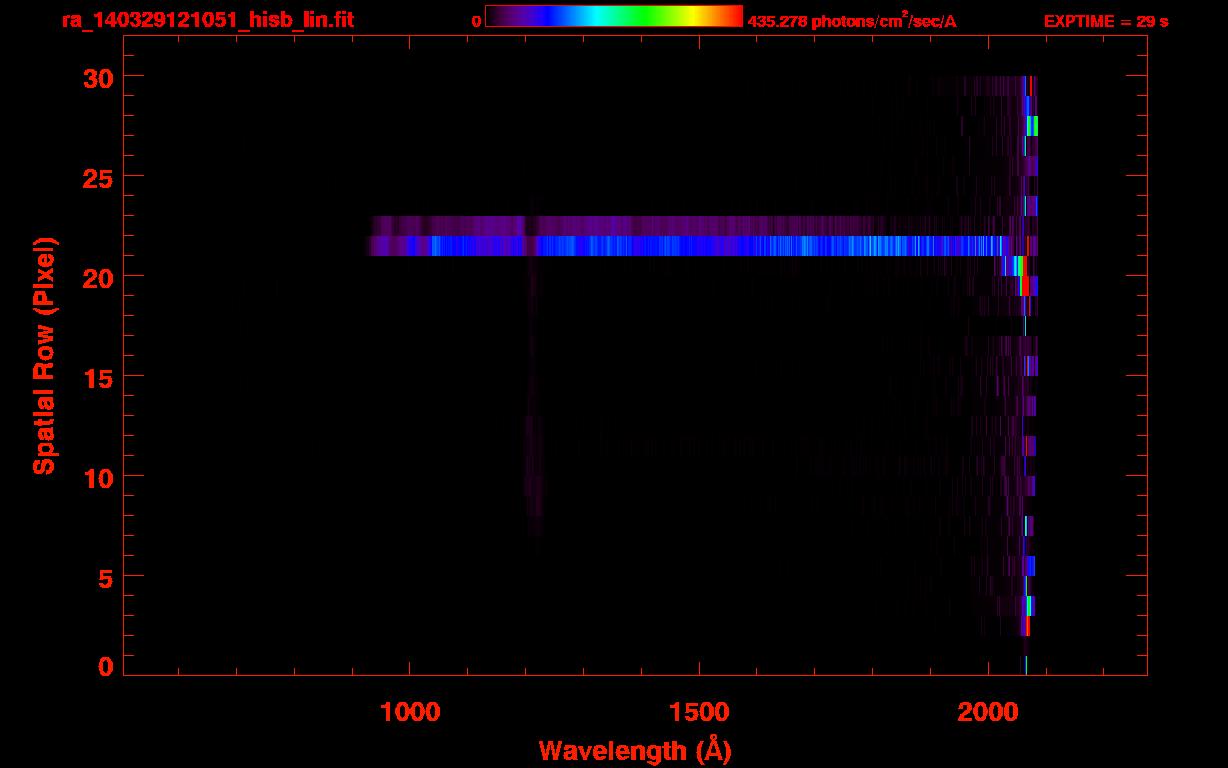
Task: Click the 1000 wavelength tick label
Action: point(411,712)
